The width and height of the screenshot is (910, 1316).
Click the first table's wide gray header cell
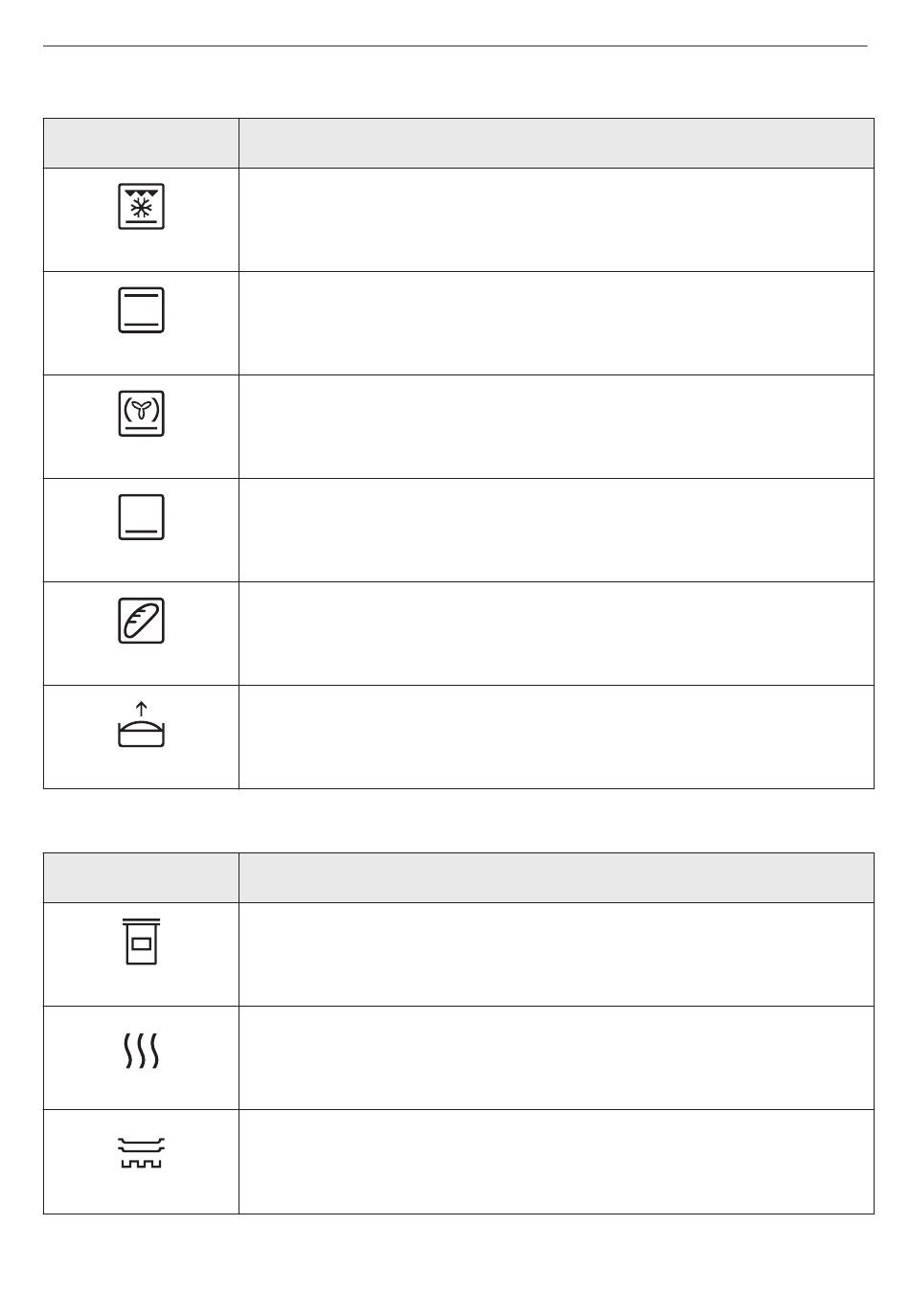click(557, 144)
